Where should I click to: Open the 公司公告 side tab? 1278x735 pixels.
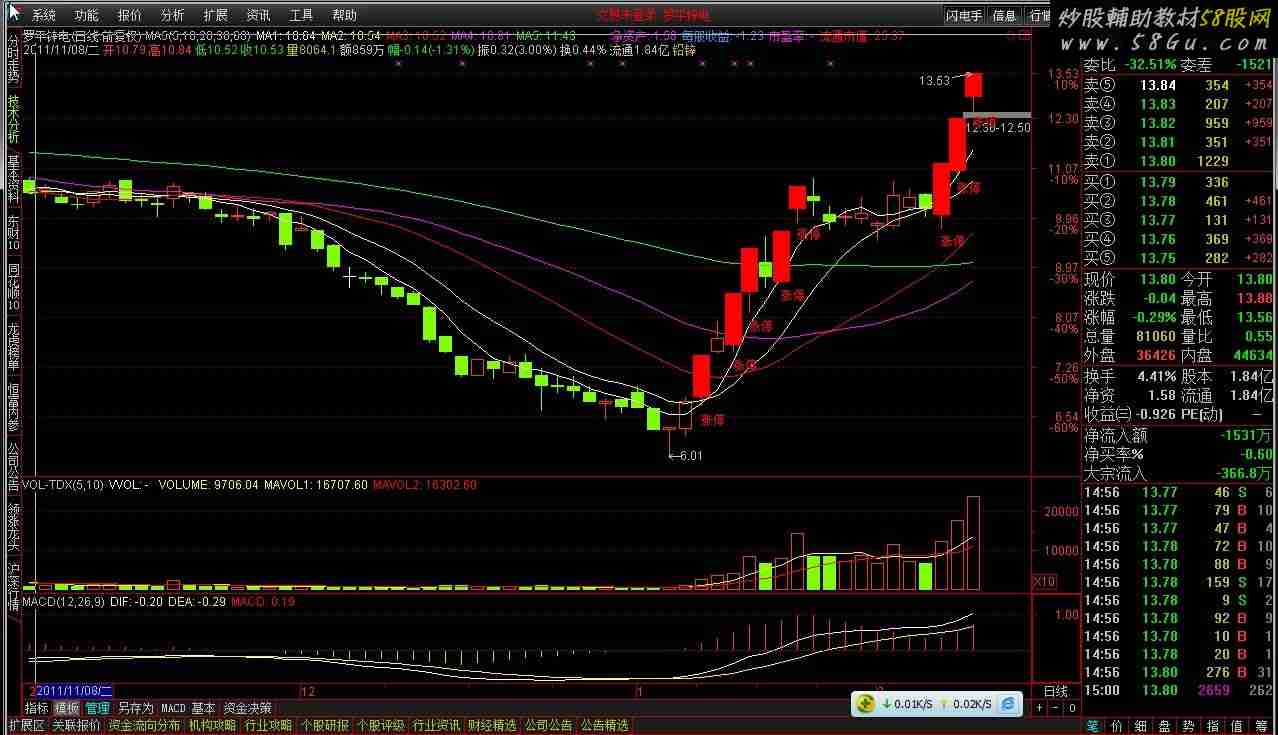point(13,465)
